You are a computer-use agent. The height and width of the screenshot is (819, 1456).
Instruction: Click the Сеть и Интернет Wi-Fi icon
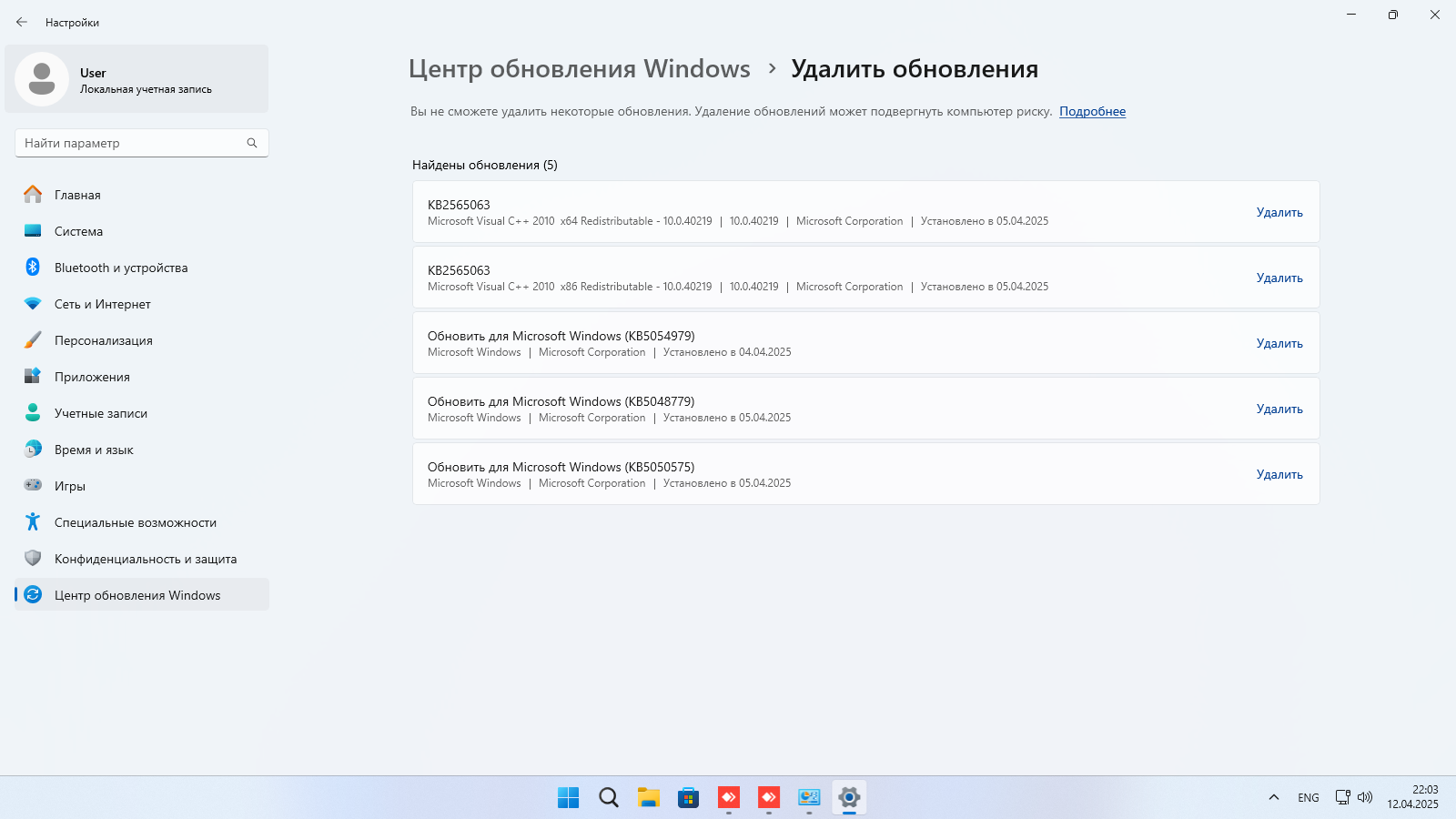(x=33, y=304)
